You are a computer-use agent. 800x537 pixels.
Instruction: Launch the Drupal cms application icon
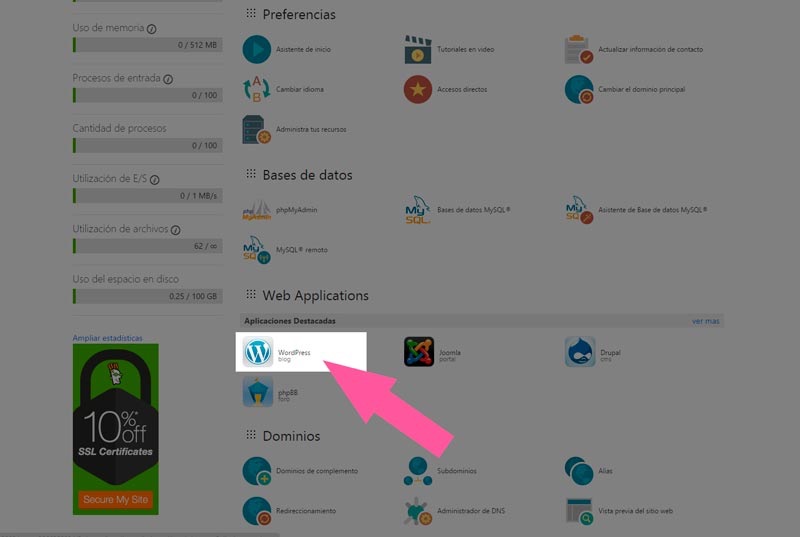579,352
